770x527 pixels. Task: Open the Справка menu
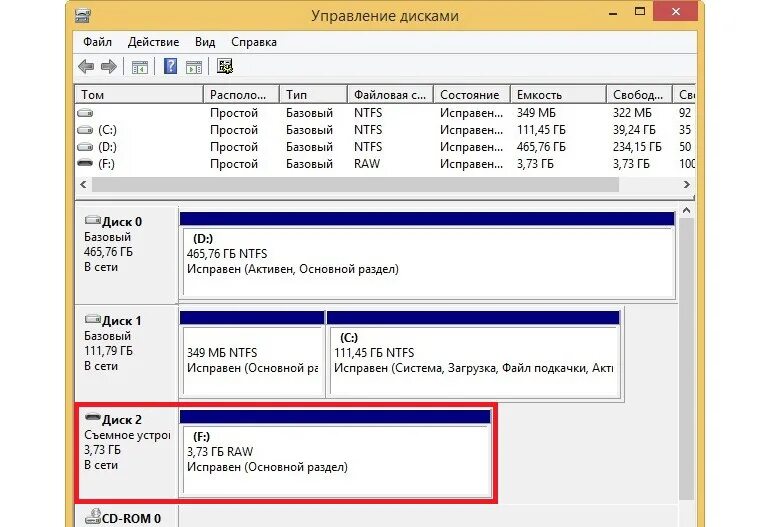(254, 42)
